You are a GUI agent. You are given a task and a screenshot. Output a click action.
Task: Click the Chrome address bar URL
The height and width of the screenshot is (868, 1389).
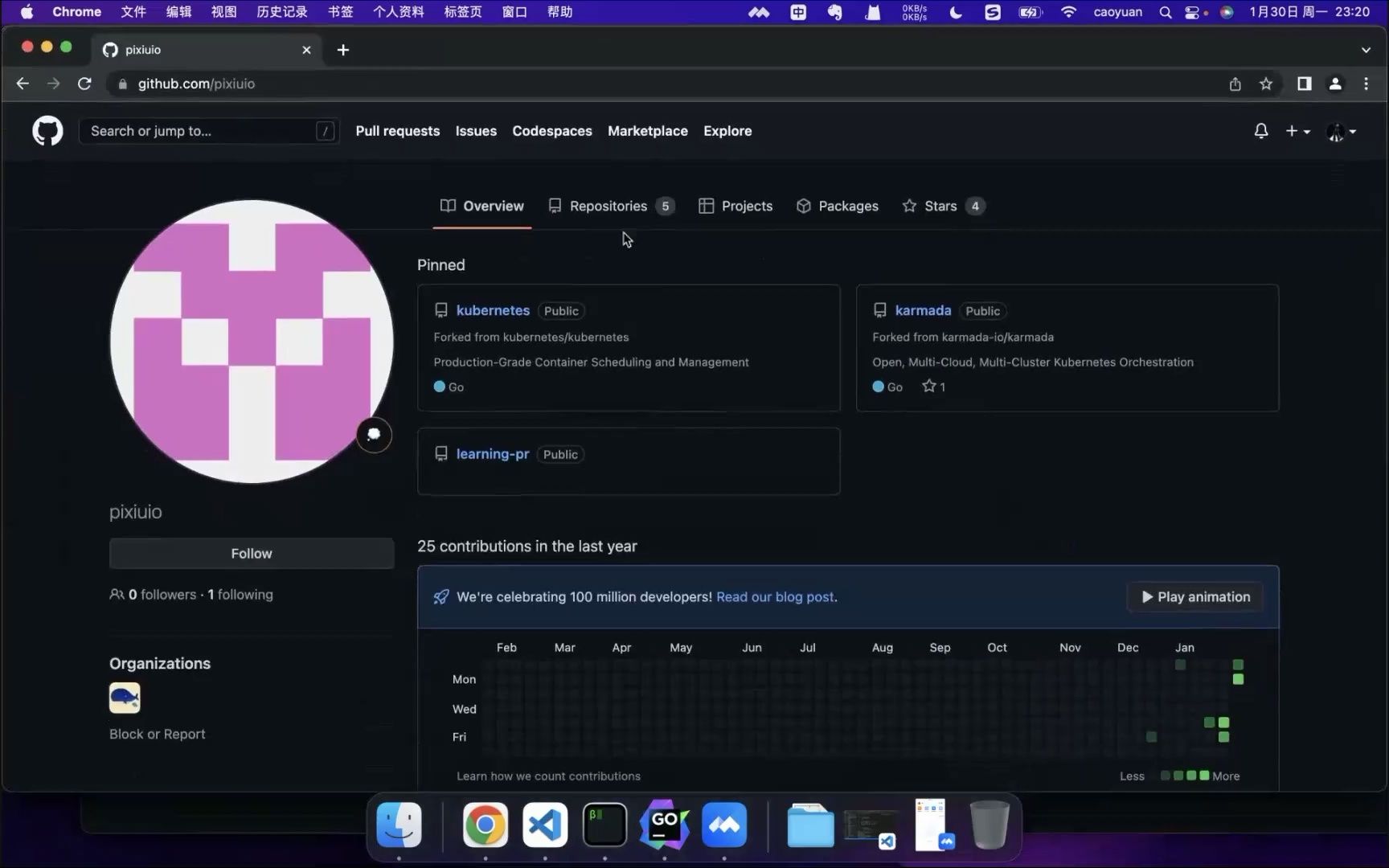(196, 84)
